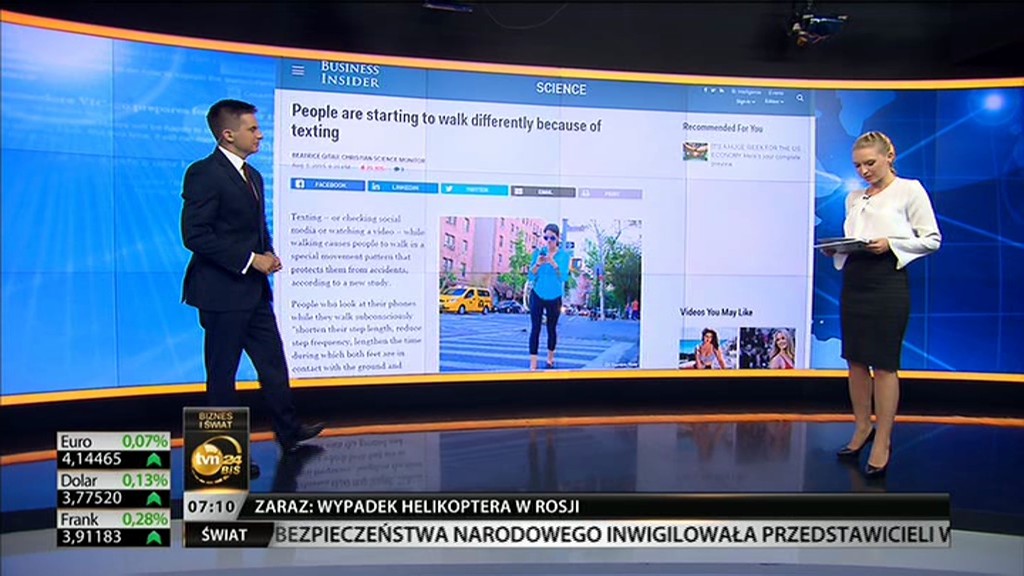Click the 'Recommended For You' heading
The image size is (1024, 576).
pos(722,127)
